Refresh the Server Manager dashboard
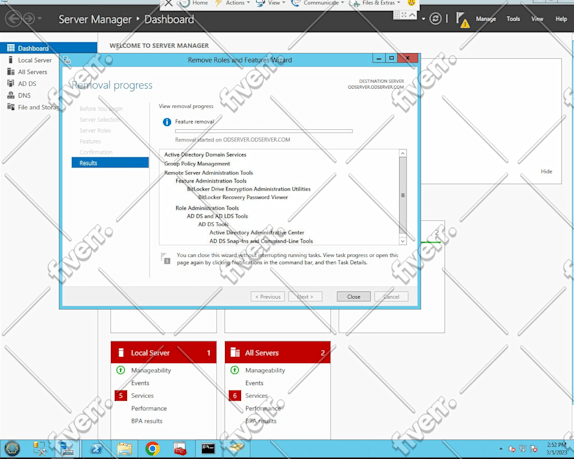Image resolution: width=574 pixels, height=459 pixels. point(435,19)
